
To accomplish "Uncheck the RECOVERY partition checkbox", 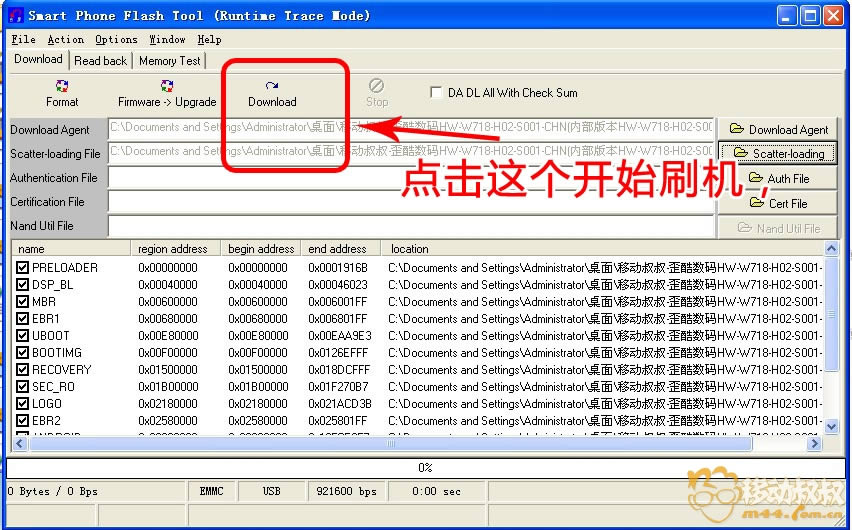I will coord(23,370).
